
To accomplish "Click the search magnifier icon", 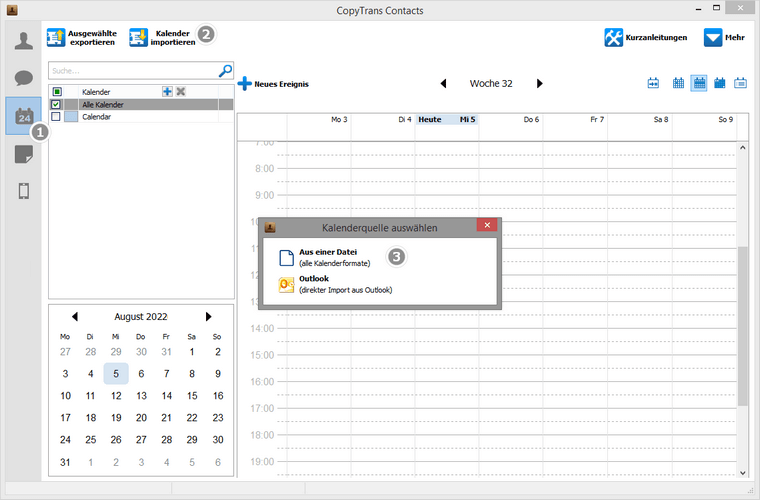I will click(x=225, y=71).
